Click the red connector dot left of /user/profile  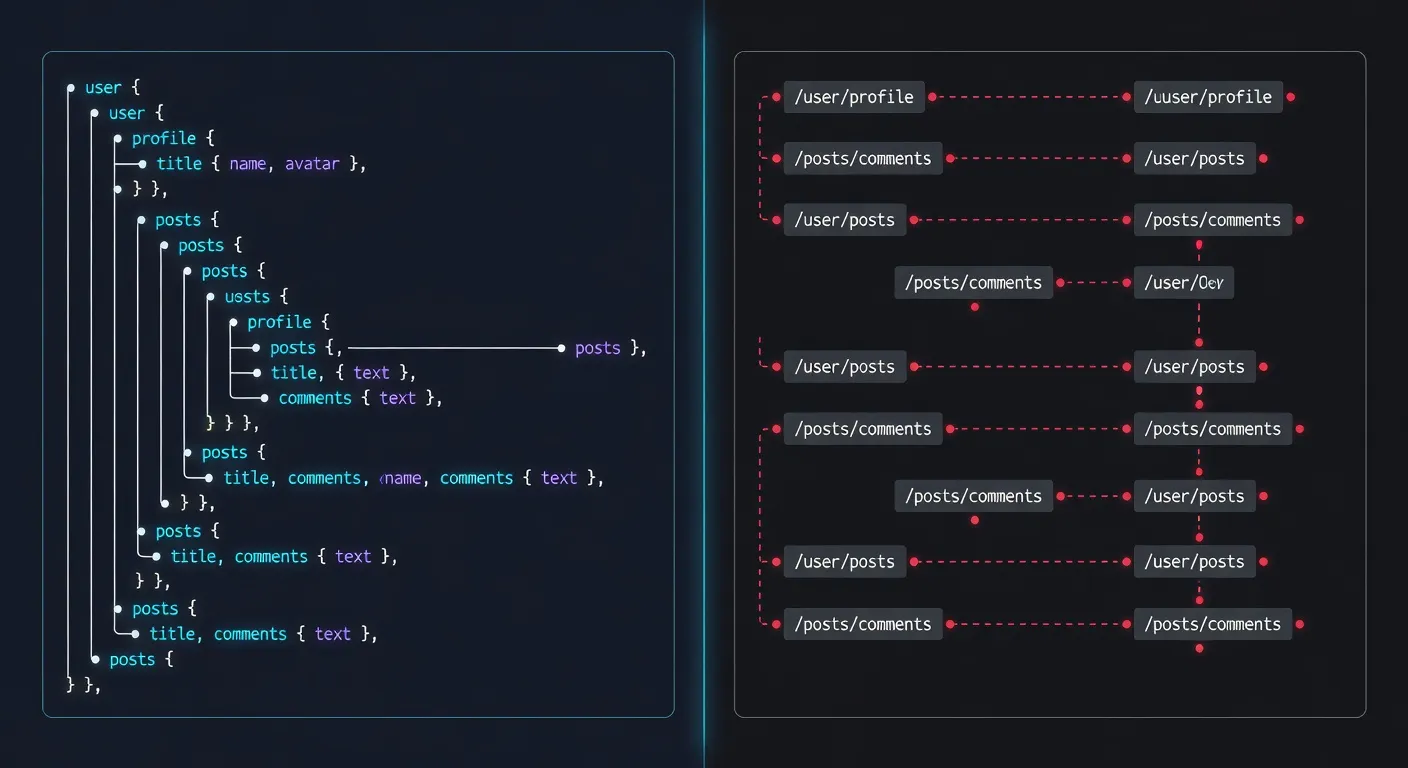775,97
